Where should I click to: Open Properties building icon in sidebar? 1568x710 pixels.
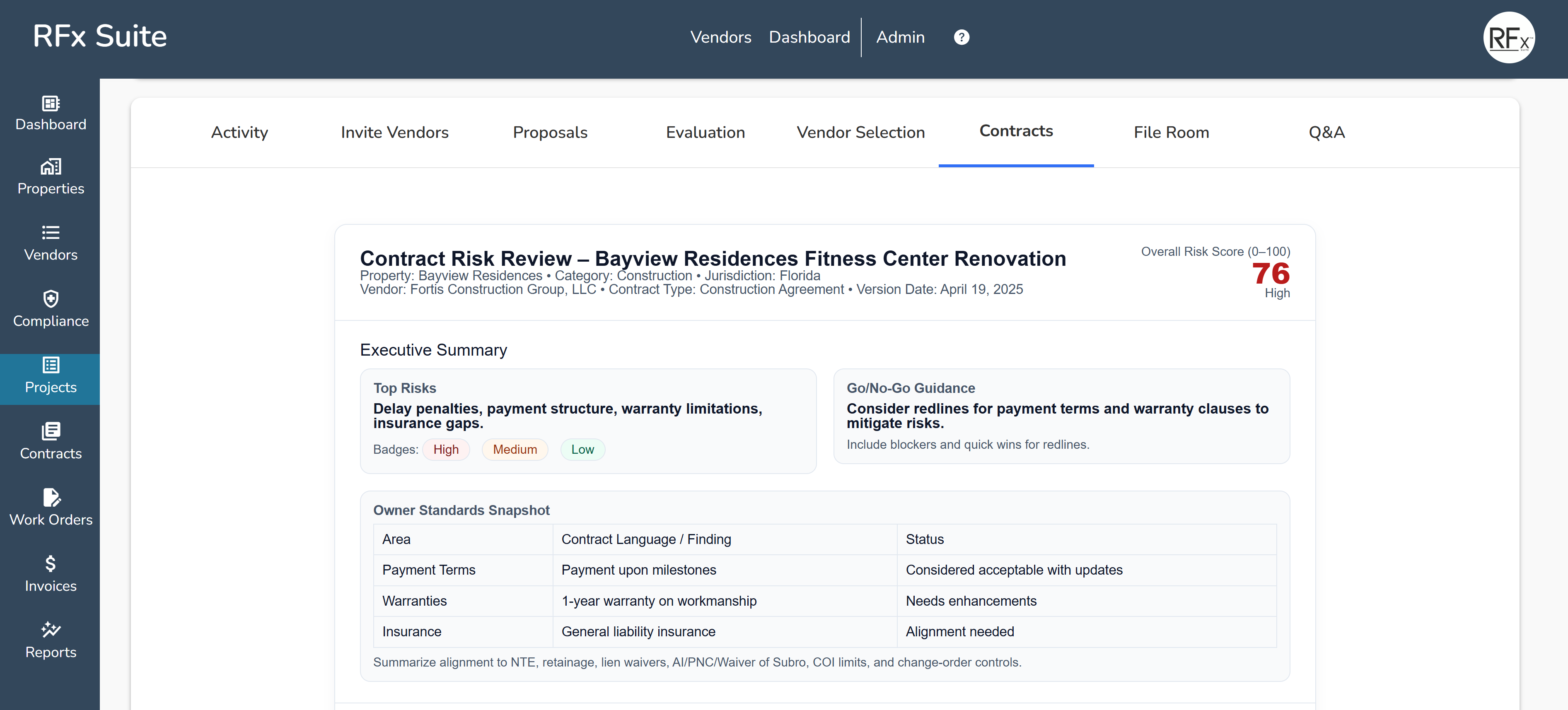[51, 167]
